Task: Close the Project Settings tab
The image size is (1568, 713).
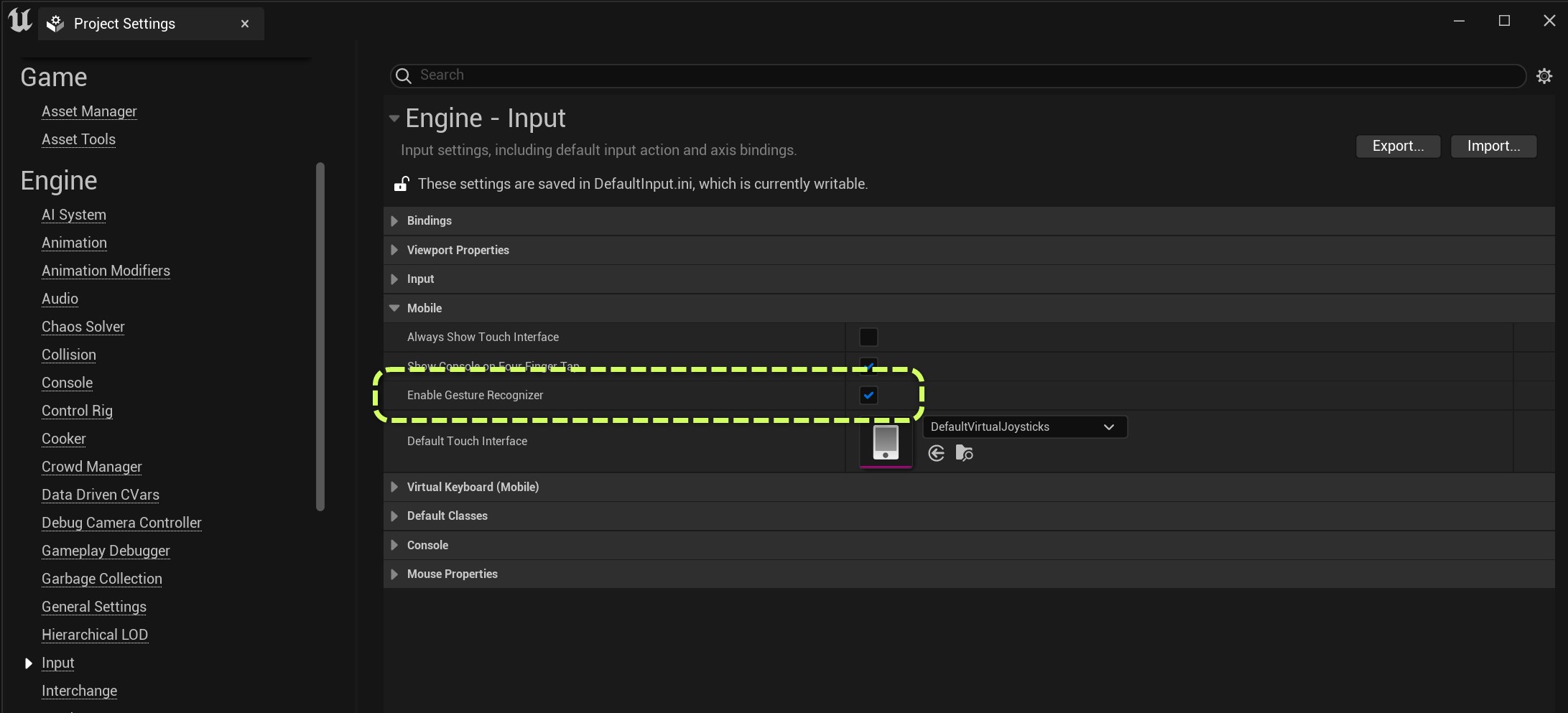Action: [x=245, y=24]
